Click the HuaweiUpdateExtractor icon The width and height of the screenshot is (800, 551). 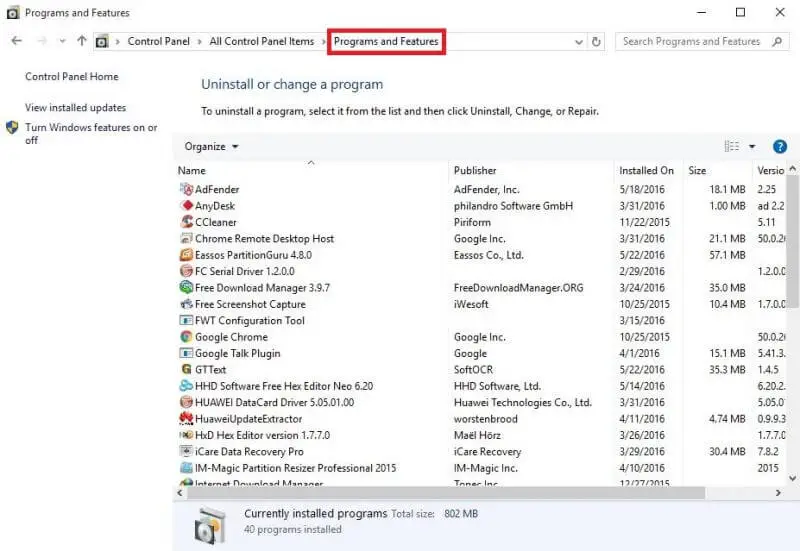pos(186,418)
